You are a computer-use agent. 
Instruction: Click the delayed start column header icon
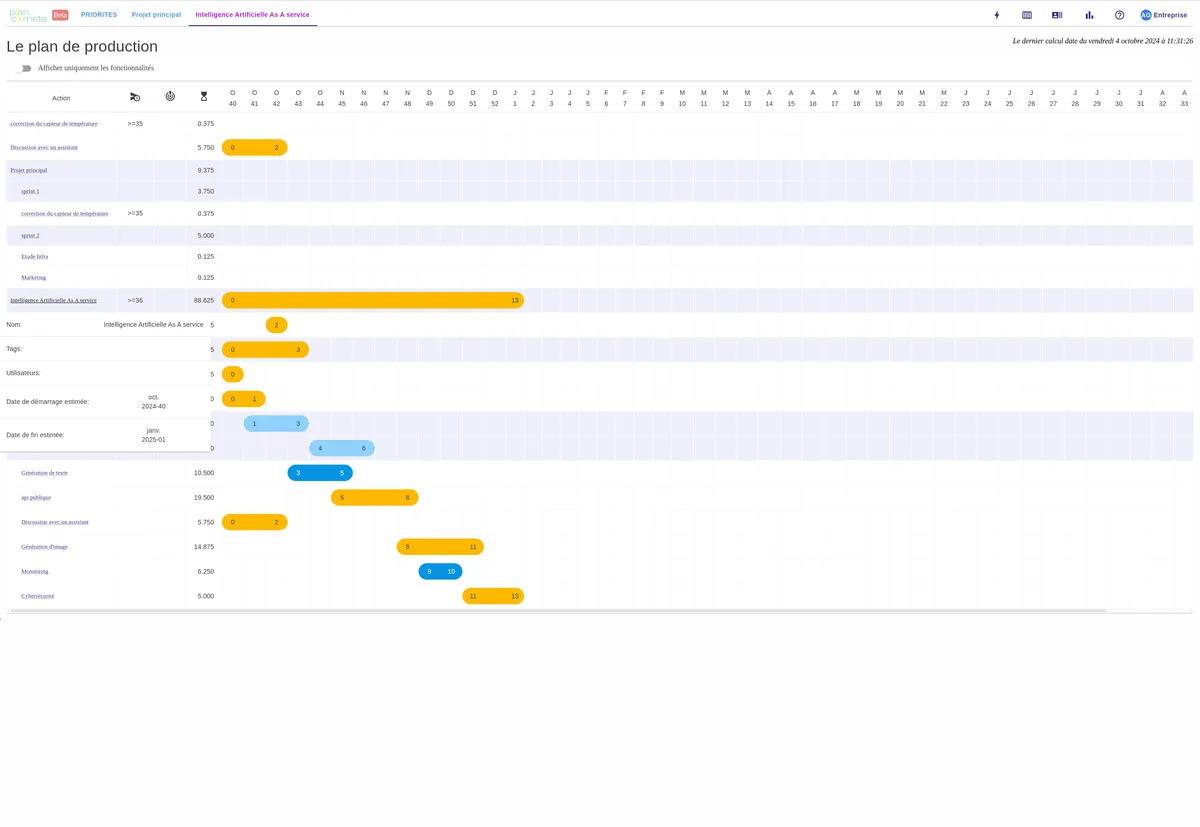135,97
